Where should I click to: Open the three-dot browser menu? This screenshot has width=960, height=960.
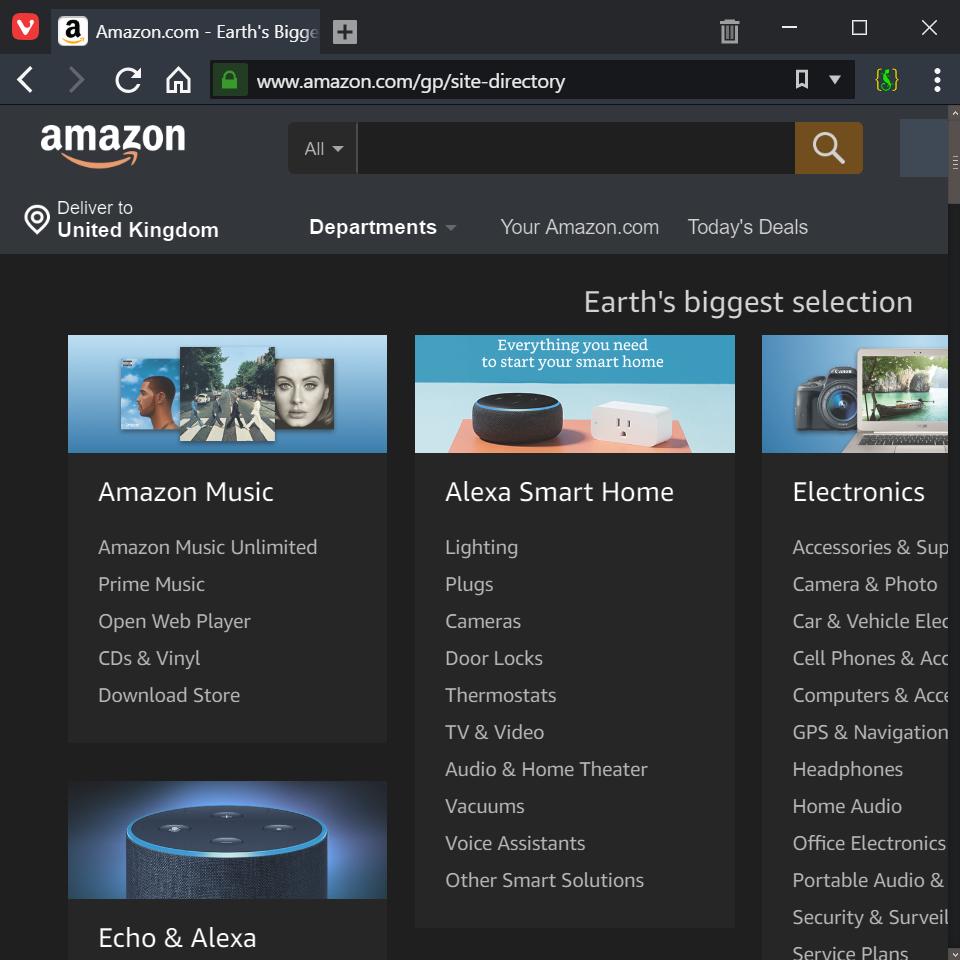(x=937, y=80)
